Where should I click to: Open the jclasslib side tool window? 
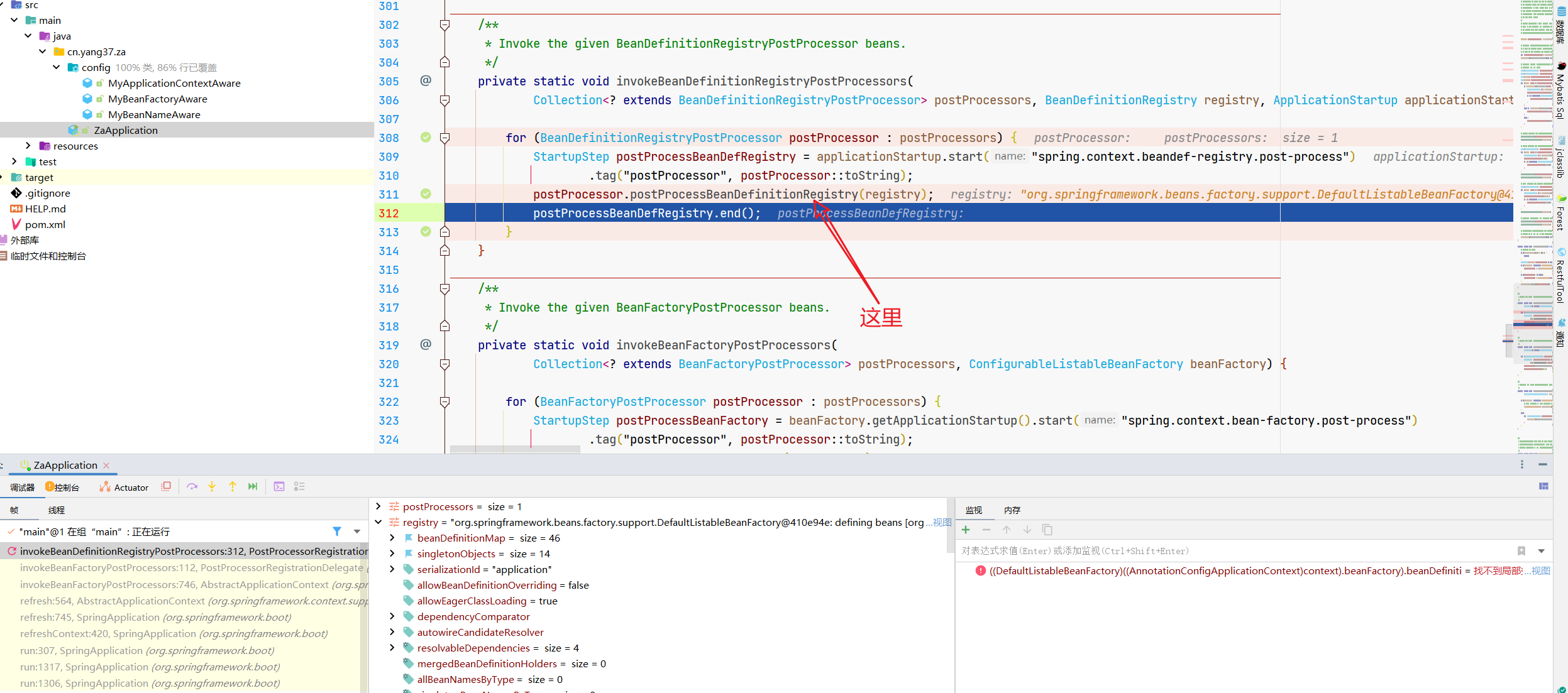coord(1561,158)
